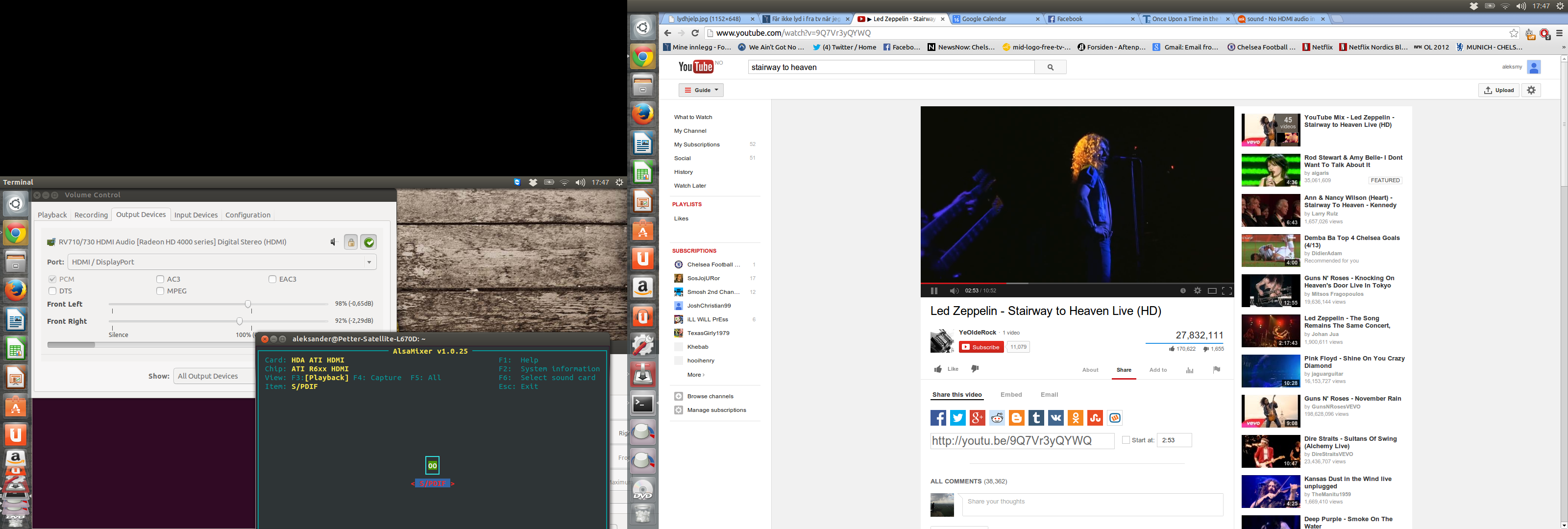Screen dimensions: 1568x529
Task: Share the video on VK
Action: tap(1056, 418)
